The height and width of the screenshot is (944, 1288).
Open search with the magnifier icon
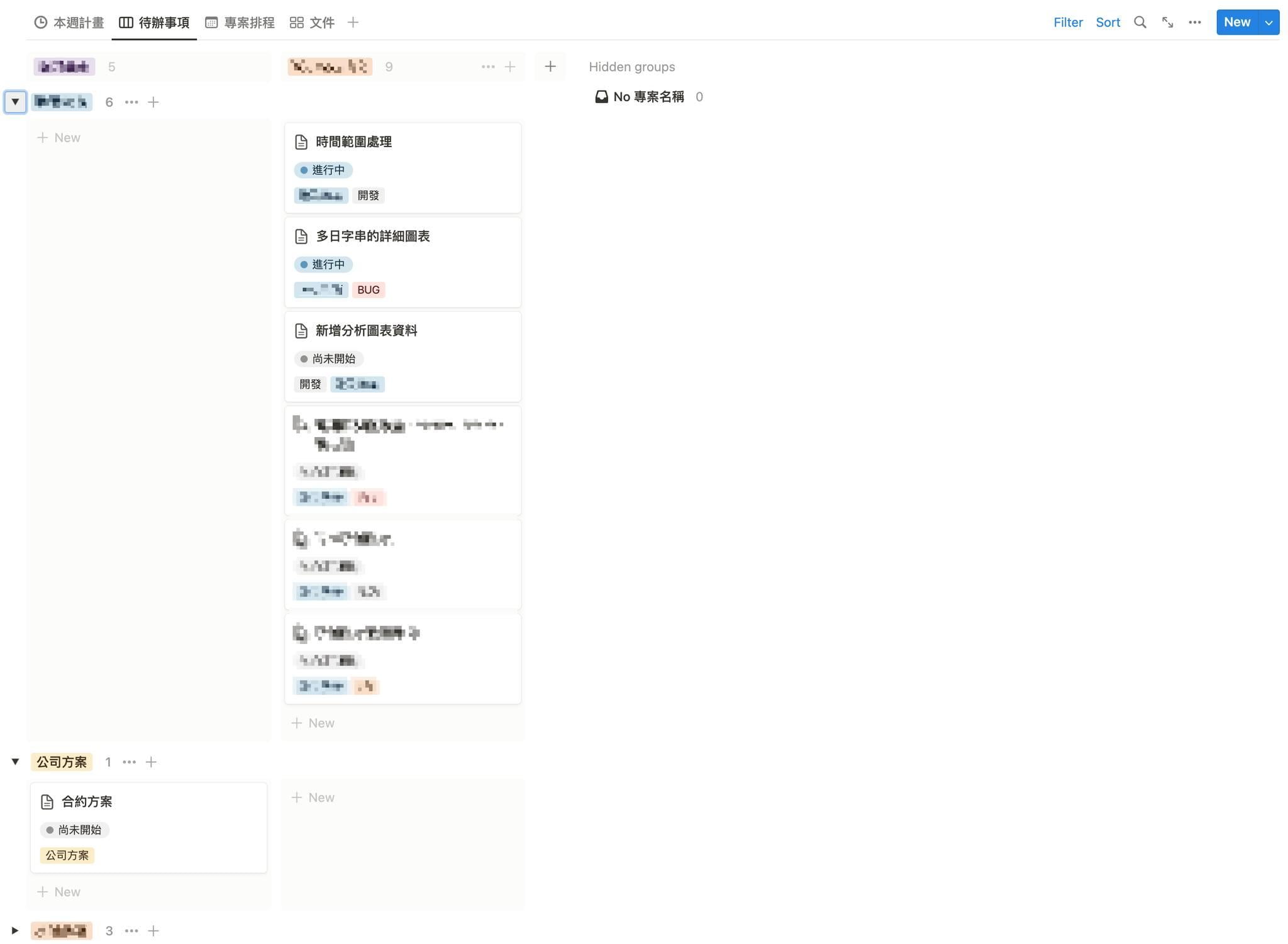point(1140,22)
